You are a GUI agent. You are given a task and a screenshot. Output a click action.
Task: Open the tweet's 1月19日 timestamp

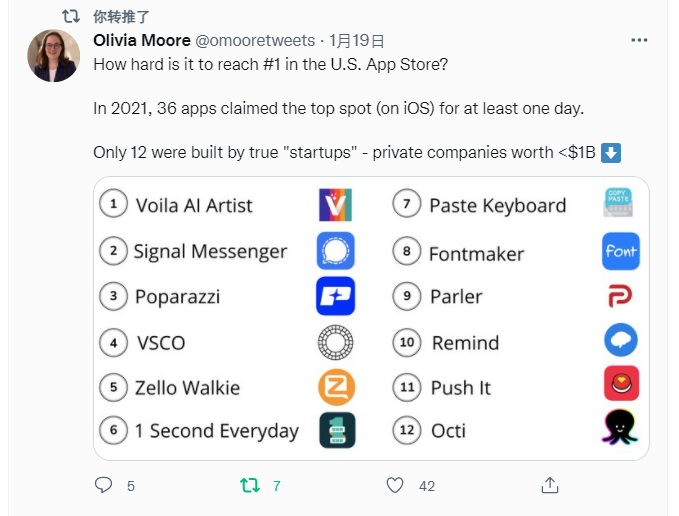(x=357, y=41)
